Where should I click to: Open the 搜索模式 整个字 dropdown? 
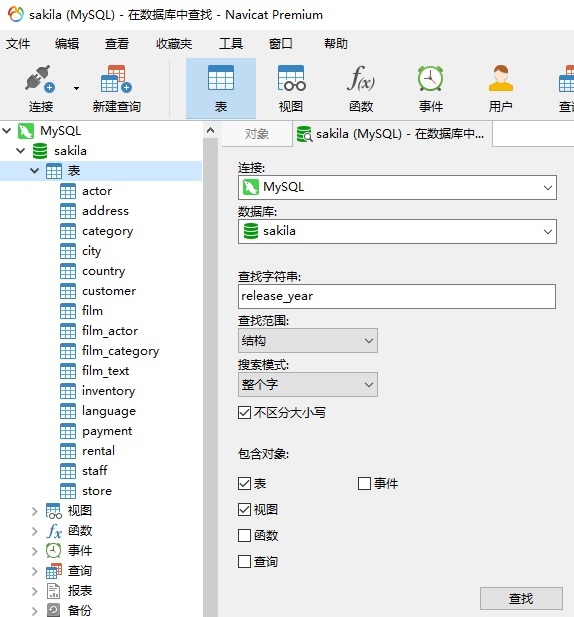(308, 384)
